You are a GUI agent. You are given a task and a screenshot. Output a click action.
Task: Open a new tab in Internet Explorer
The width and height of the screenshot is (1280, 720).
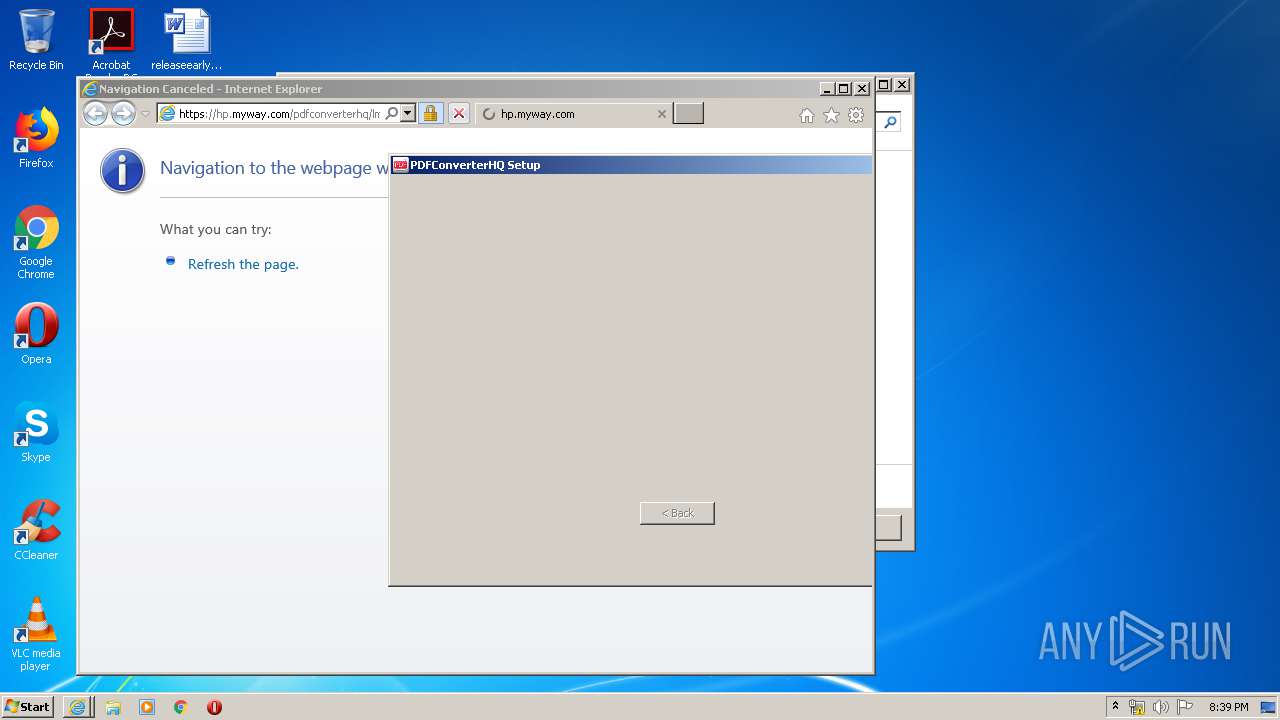tap(688, 113)
